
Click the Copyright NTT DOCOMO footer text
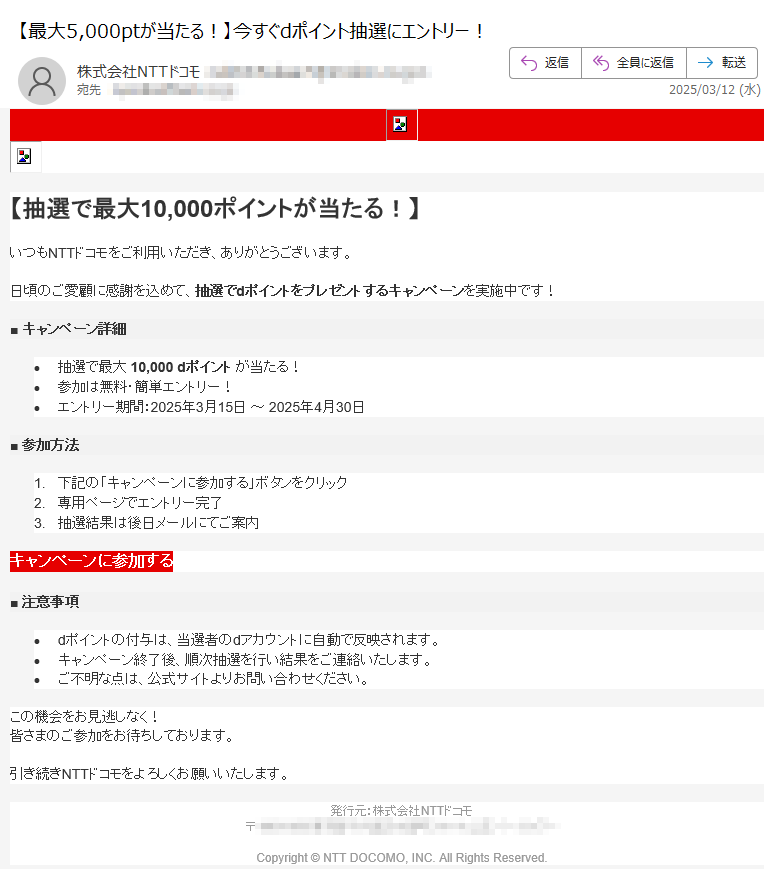click(x=402, y=858)
